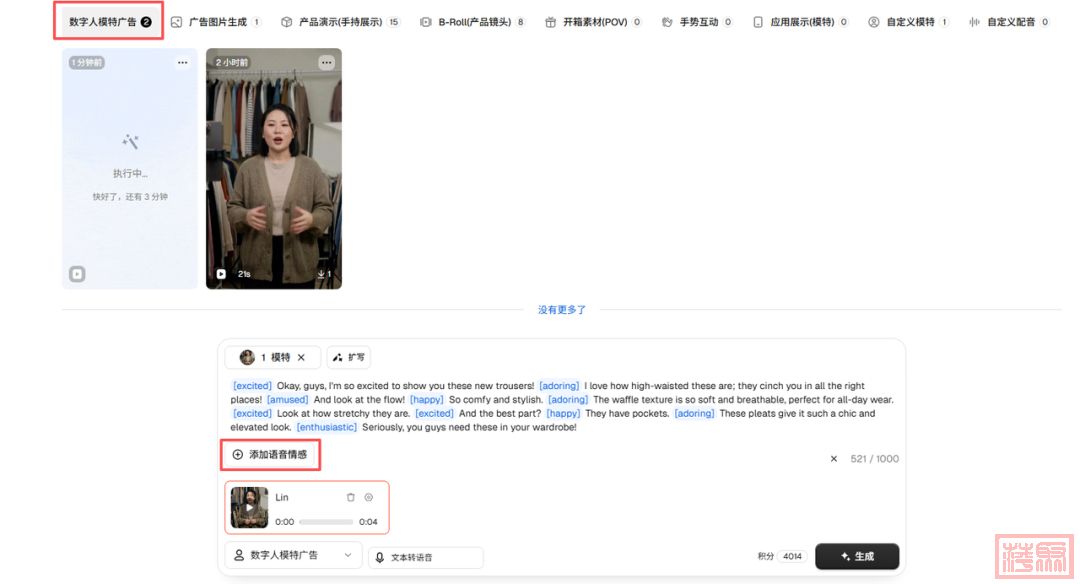Click the 扩写 expand-writing button
Viewport: 1080px width, 584px height.
point(349,357)
